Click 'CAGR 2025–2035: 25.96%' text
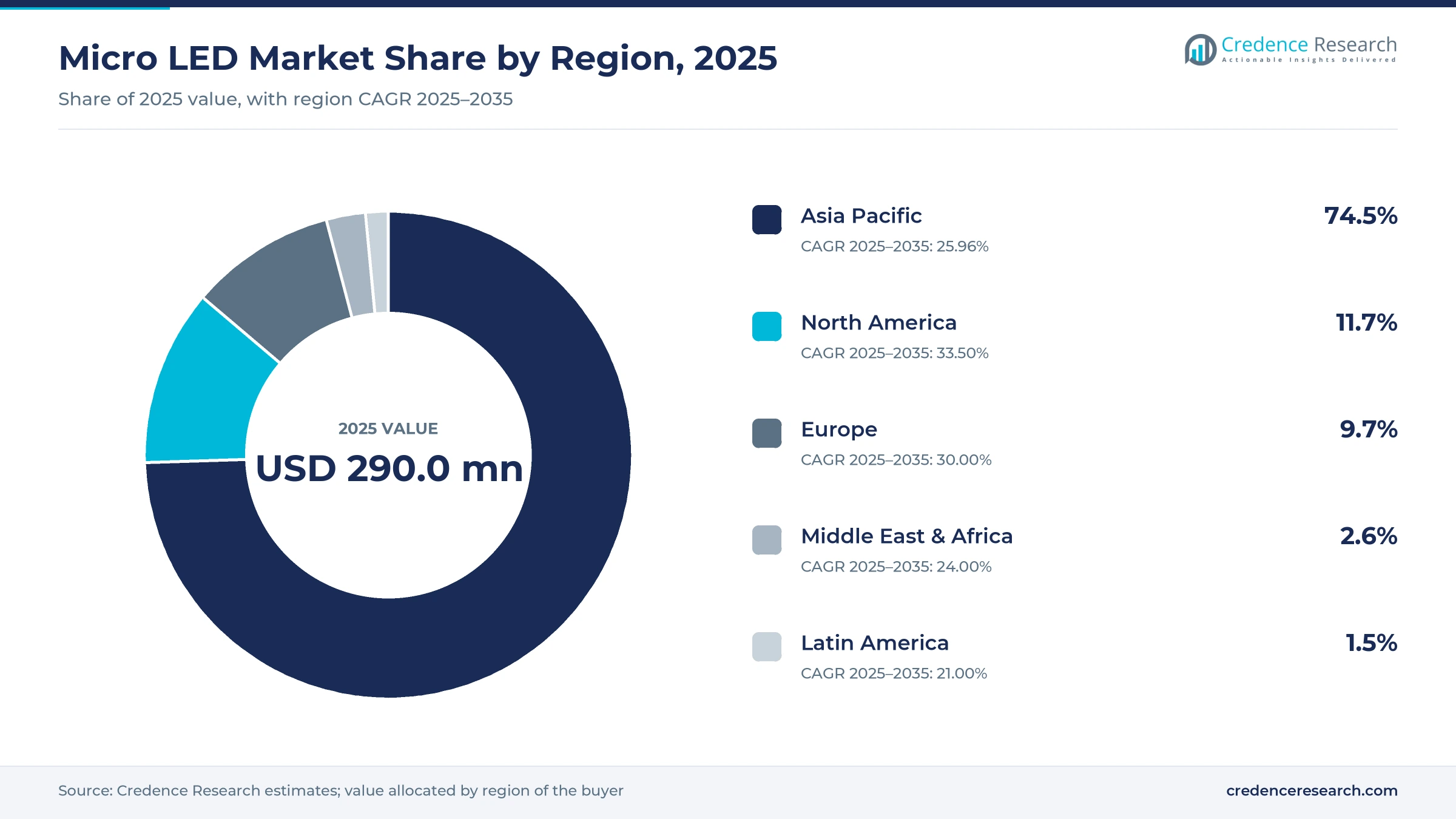 click(x=895, y=246)
